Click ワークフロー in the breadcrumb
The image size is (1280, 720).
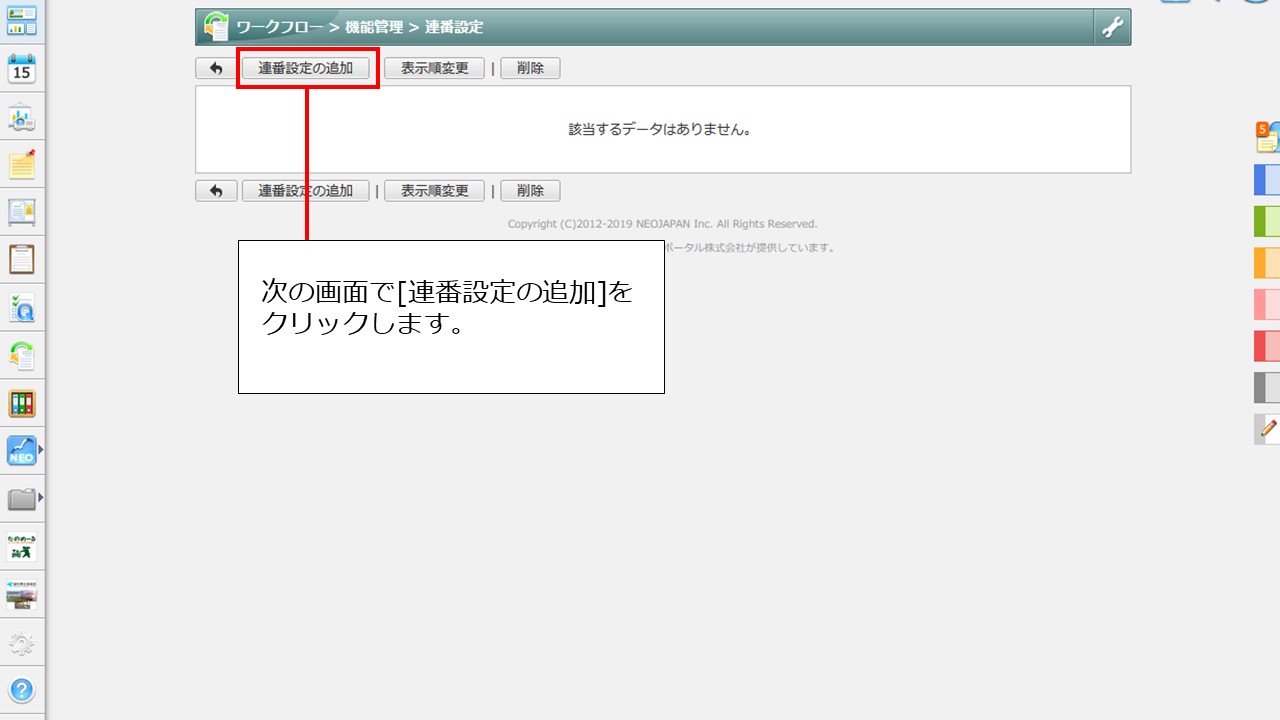pos(280,27)
